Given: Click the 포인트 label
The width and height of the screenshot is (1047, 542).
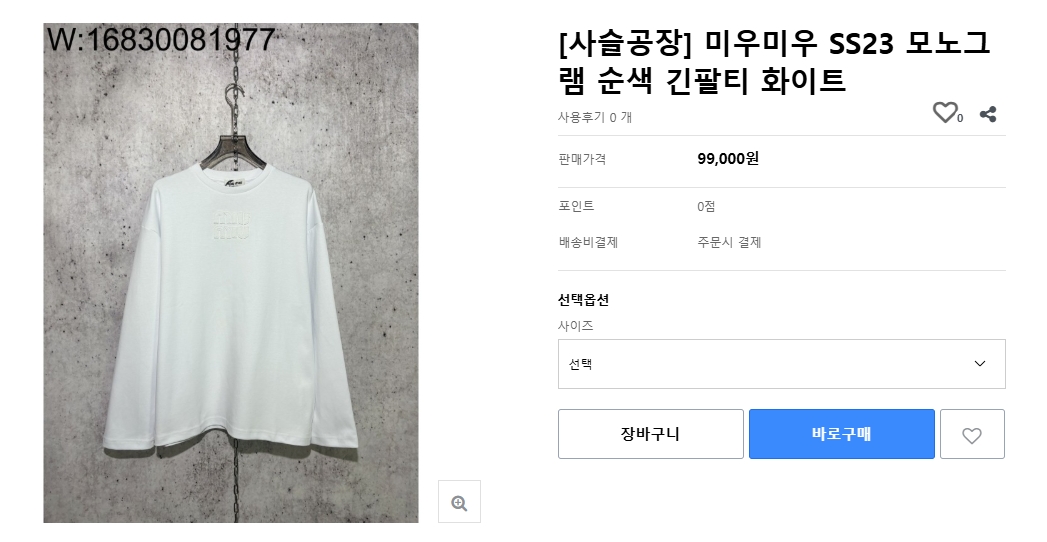Looking at the screenshot, I should click(x=576, y=206).
